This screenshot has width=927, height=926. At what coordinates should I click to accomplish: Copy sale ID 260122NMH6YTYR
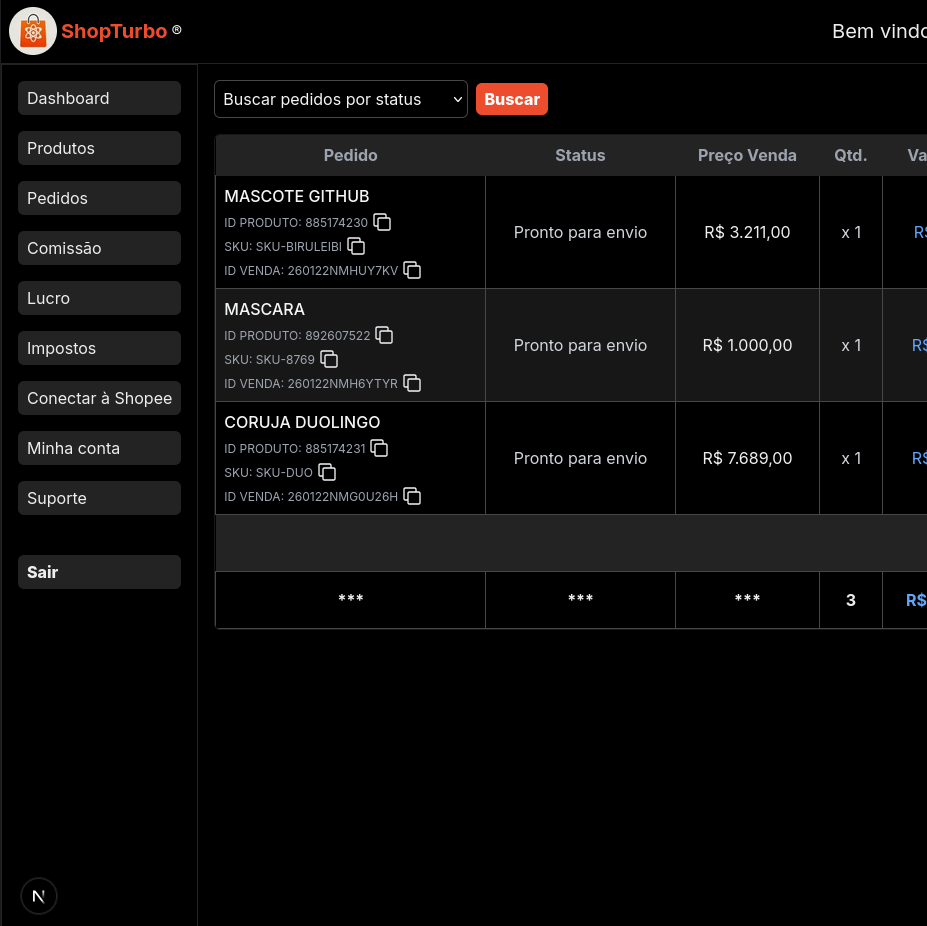(412, 383)
